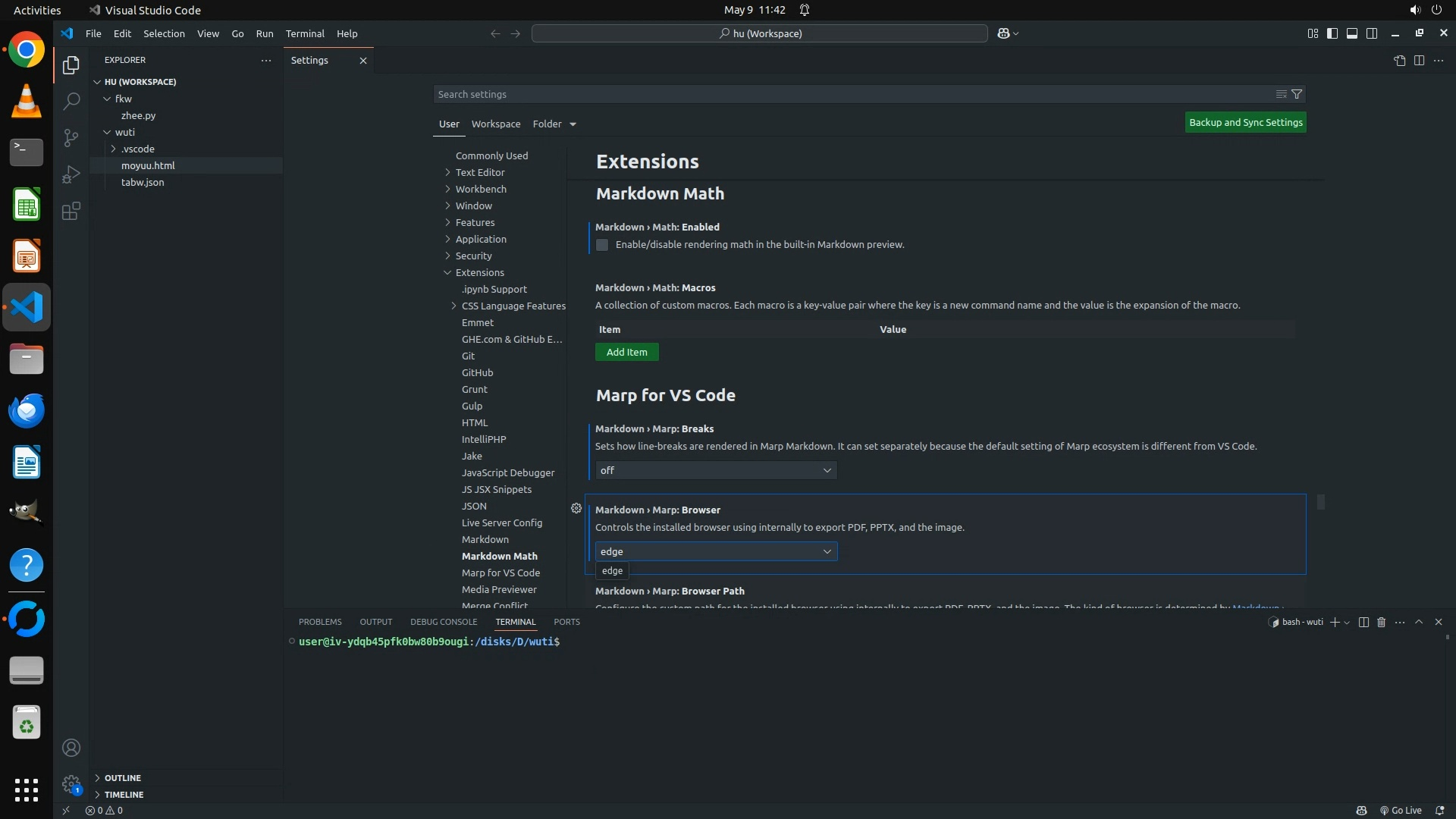Enable Markdown Math rendering checkbox
This screenshot has width=1456, height=819.
[x=602, y=245]
